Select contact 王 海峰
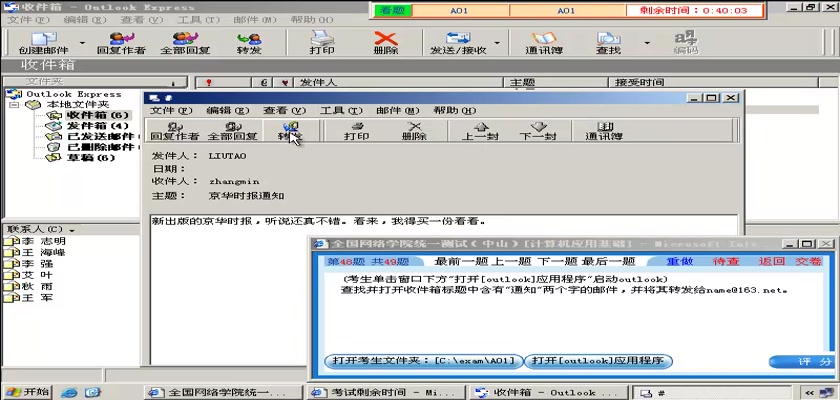Screen dimensions: 840x400 click(43, 252)
